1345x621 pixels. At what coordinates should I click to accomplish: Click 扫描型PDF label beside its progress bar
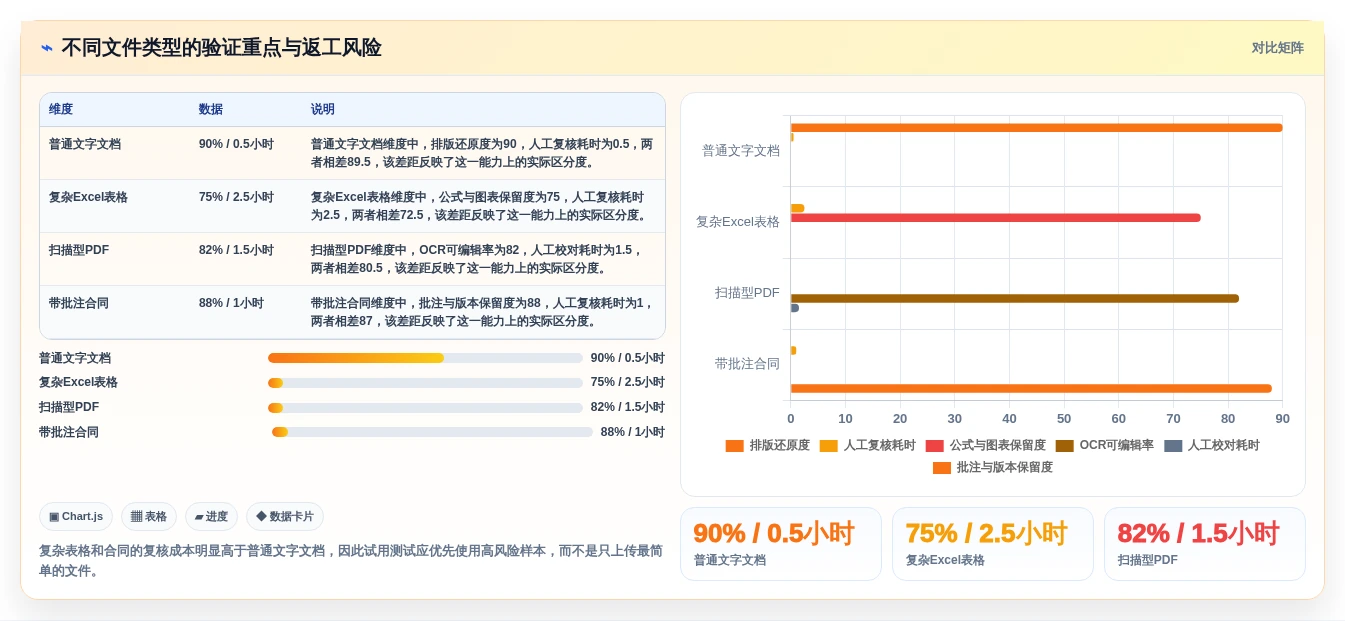coord(69,407)
